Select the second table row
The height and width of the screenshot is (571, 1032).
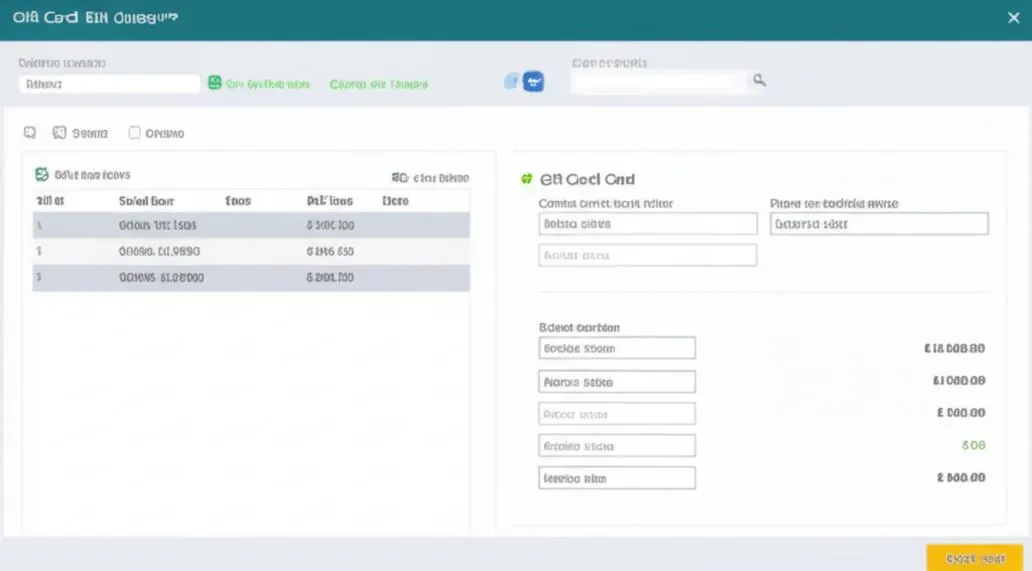[x=251, y=251]
